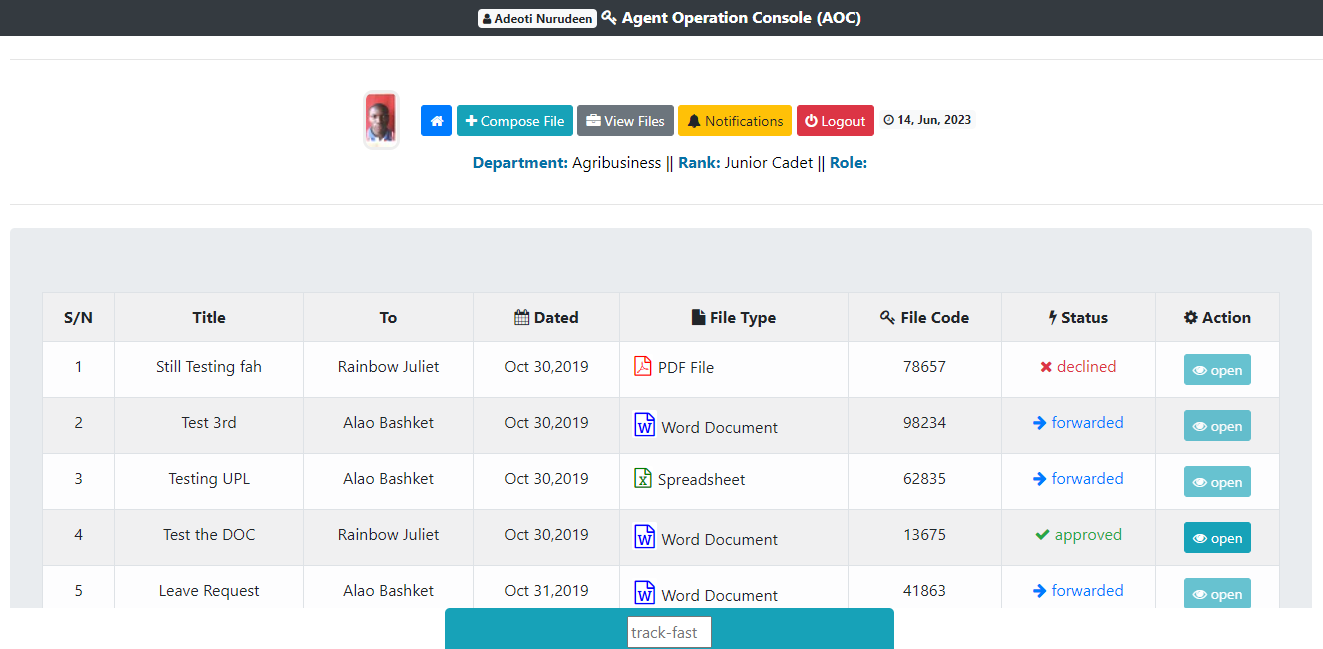
Task: Show Notifications
Action: (735, 121)
